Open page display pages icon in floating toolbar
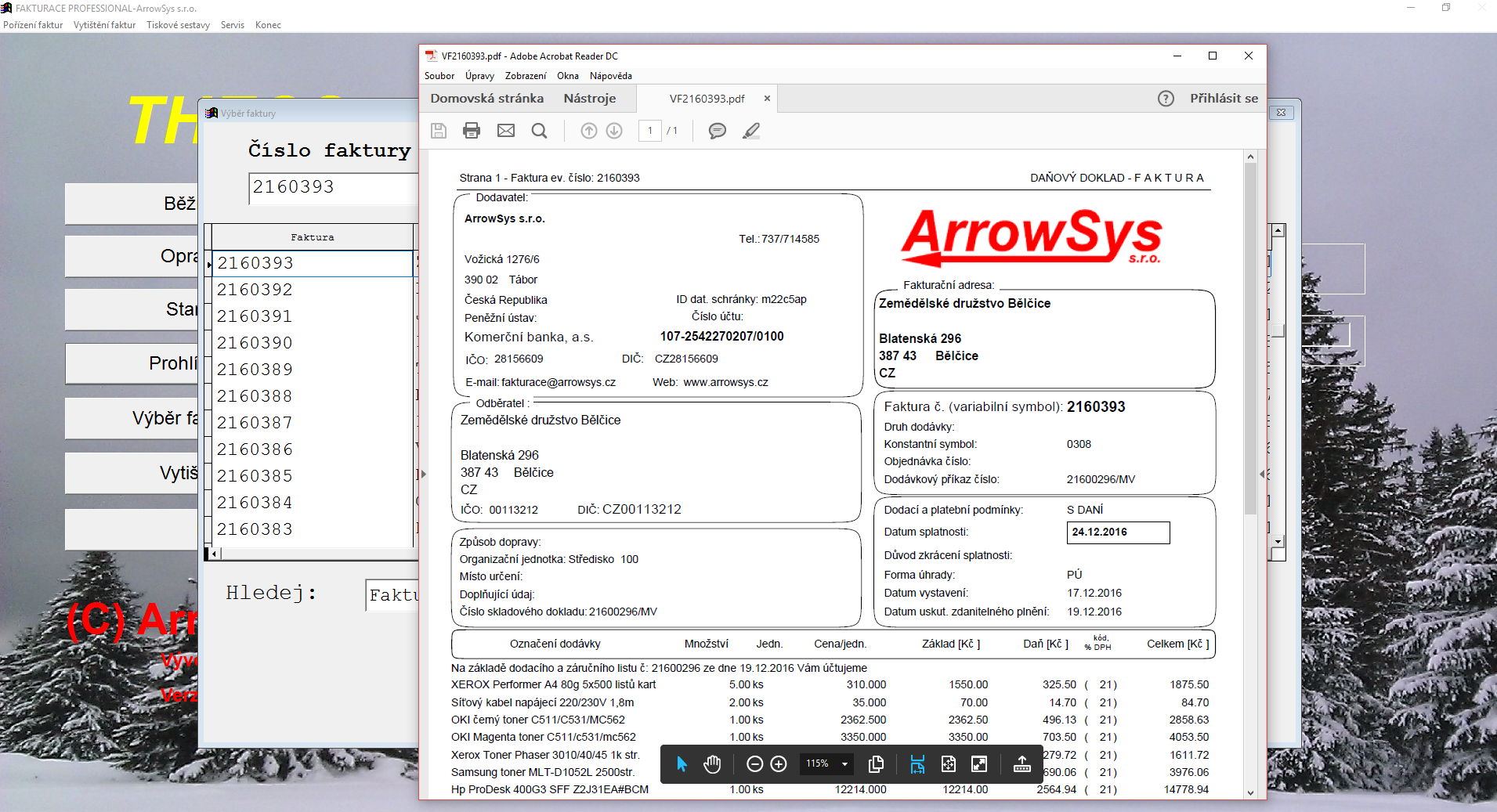The image size is (1497, 812). (x=877, y=763)
